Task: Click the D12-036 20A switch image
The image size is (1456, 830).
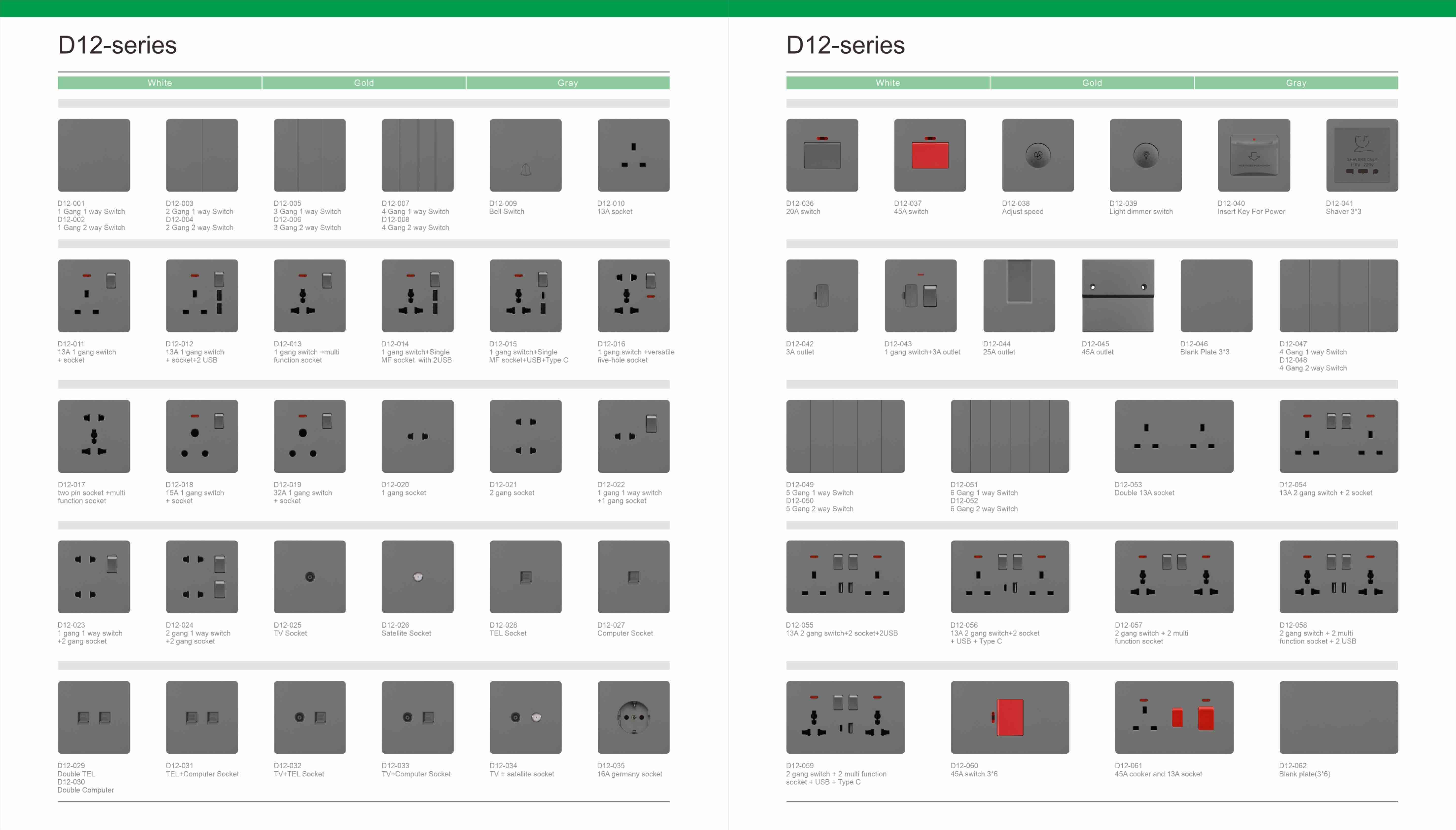Action: [822, 155]
